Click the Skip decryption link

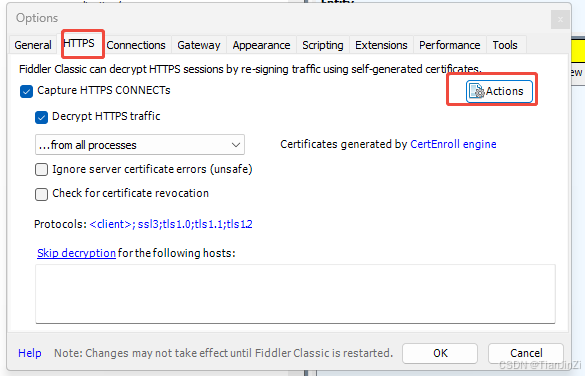click(x=76, y=253)
